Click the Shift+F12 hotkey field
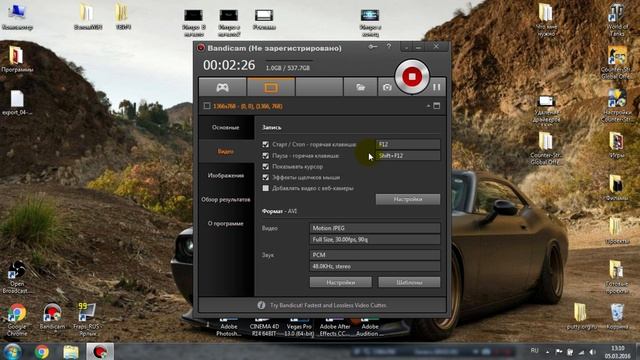 [408, 156]
